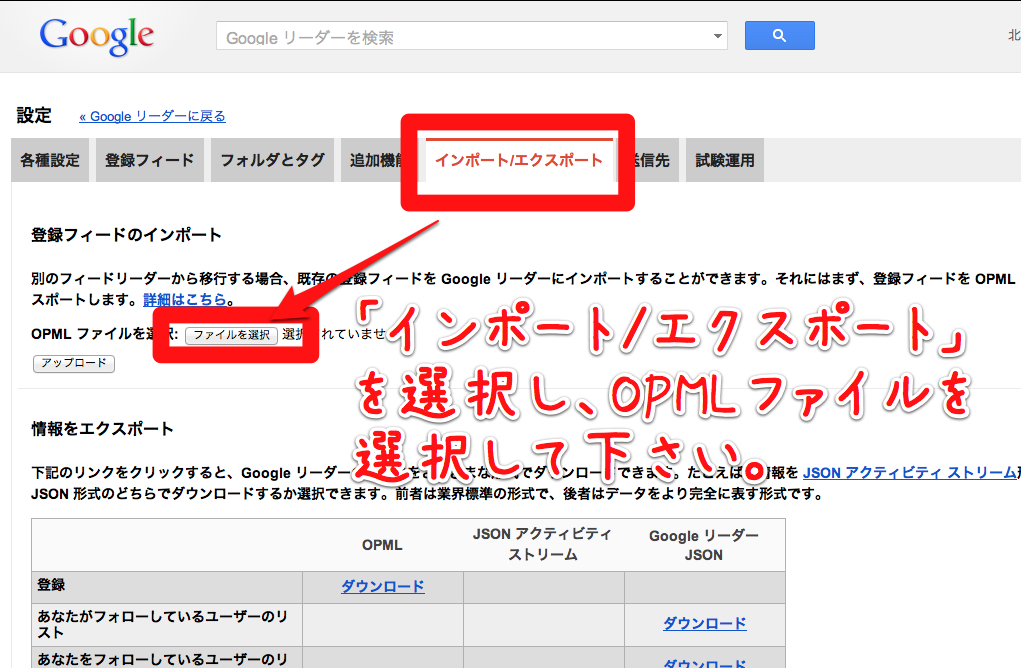The width and height of the screenshot is (1021, 668).
Task: Switch to the 送信先 tab
Action: click(655, 160)
